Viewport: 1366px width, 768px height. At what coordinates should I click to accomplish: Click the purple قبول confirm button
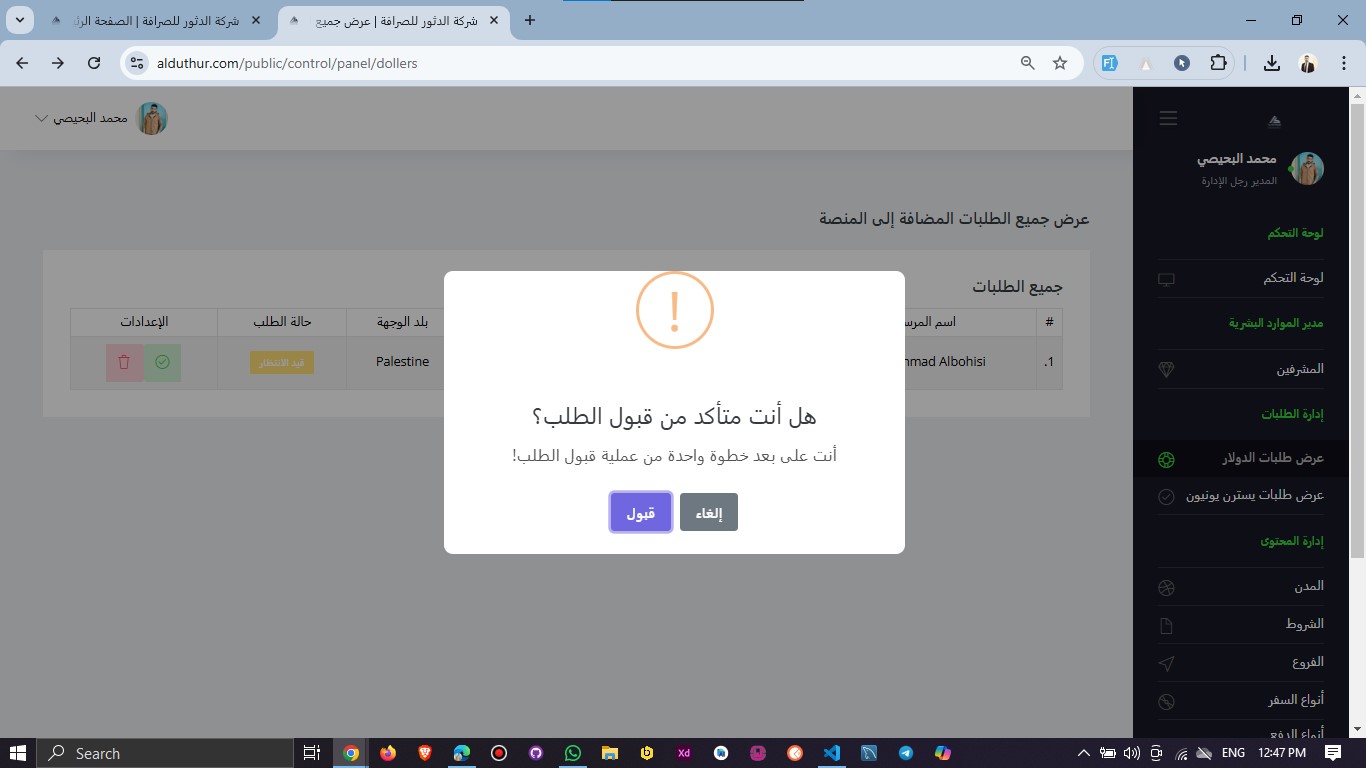point(640,513)
